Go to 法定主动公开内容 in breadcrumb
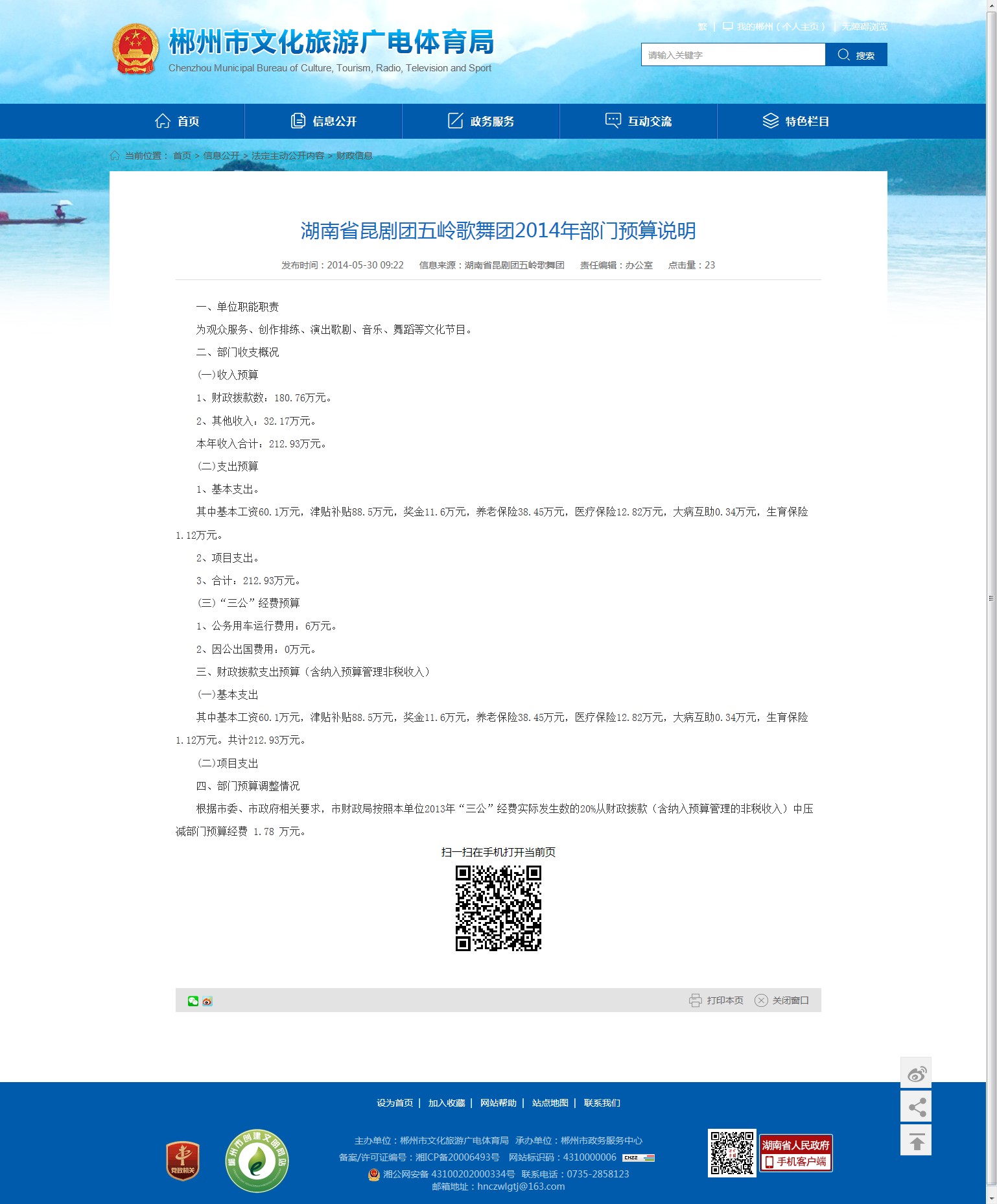The image size is (997, 1204). coord(288,156)
